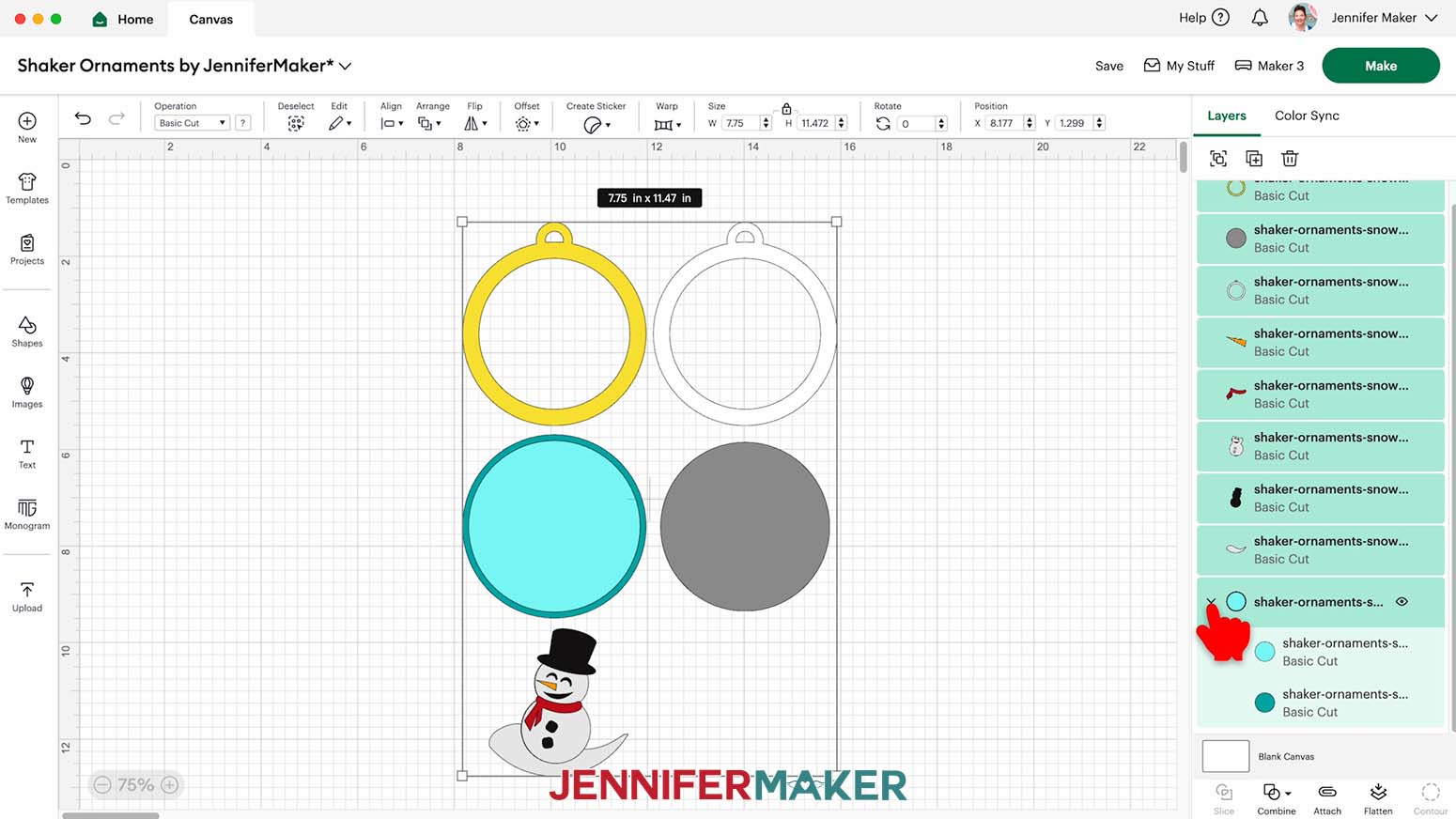Rotate using the Rotate icon
The image size is (1456, 819).
pyautogui.click(x=883, y=123)
